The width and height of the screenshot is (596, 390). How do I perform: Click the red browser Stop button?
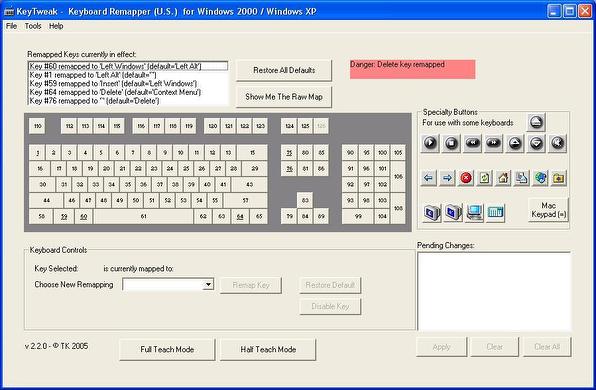(x=466, y=178)
